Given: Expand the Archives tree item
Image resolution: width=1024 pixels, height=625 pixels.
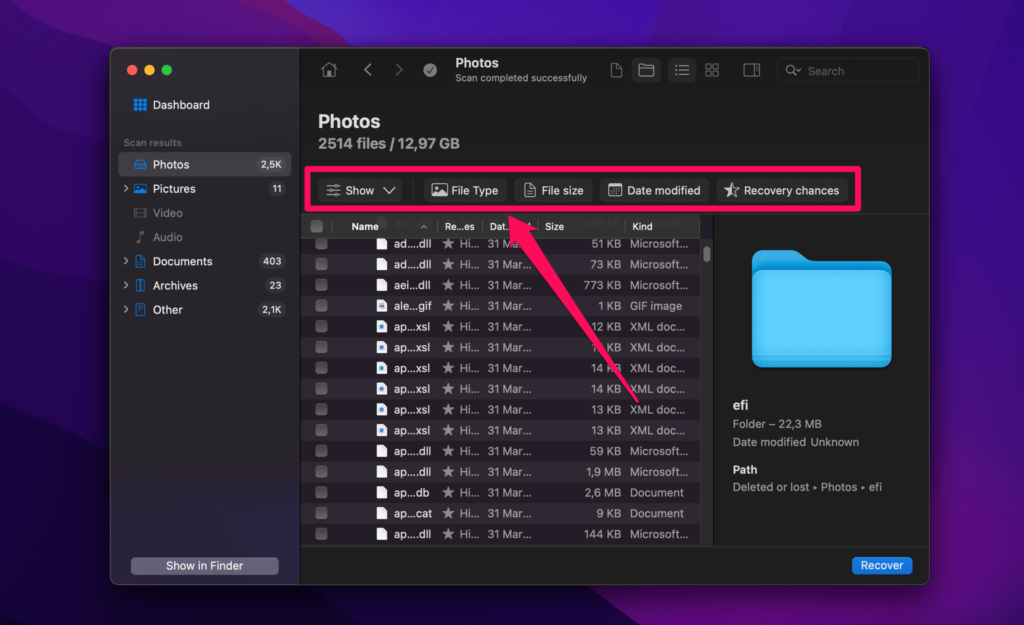Looking at the screenshot, I should click(x=126, y=285).
